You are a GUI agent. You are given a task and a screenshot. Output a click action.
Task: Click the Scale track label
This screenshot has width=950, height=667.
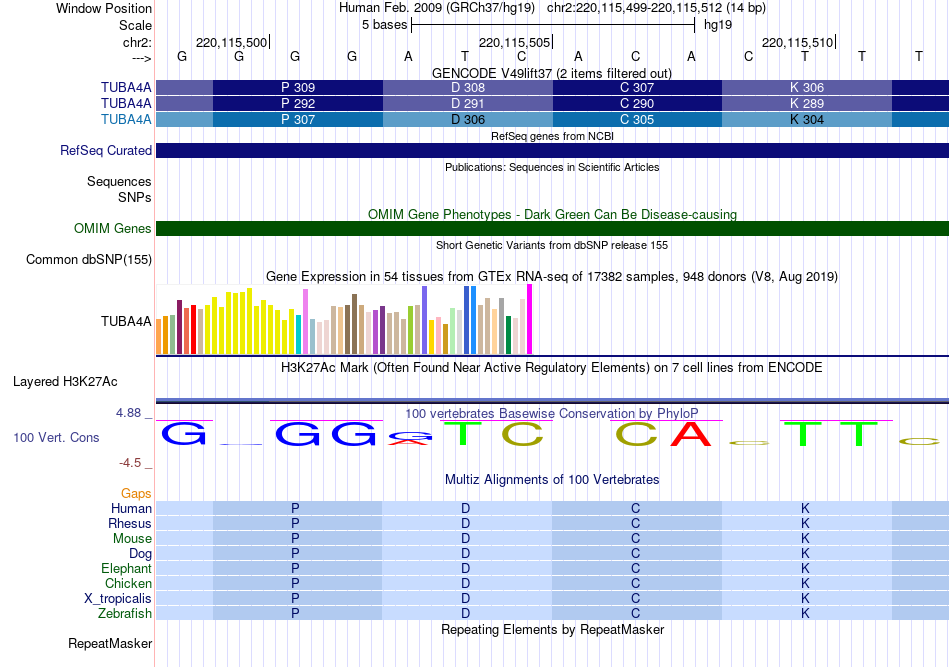tap(135, 25)
